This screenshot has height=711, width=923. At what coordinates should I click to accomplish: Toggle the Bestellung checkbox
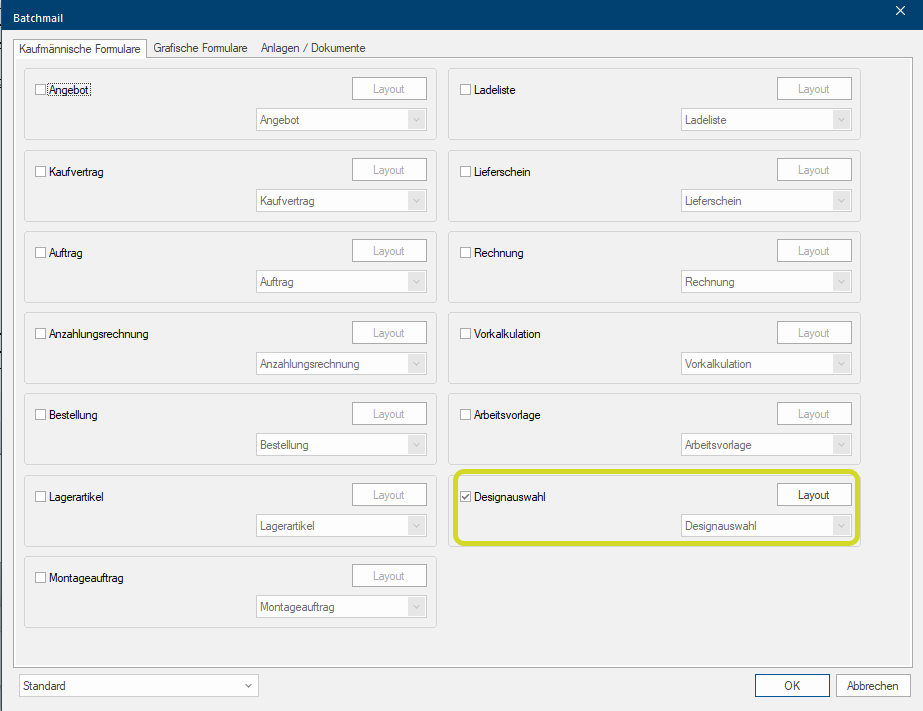pos(41,415)
